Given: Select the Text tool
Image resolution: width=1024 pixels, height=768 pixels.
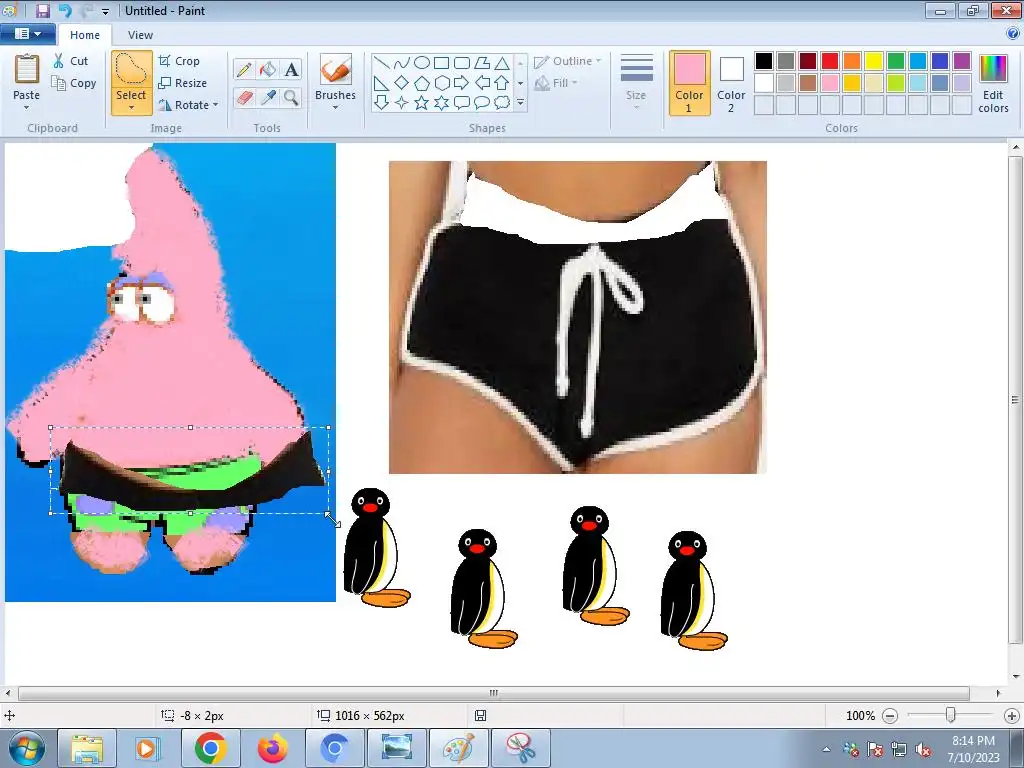Looking at the screenshot, I should click(x=292, y=70).
